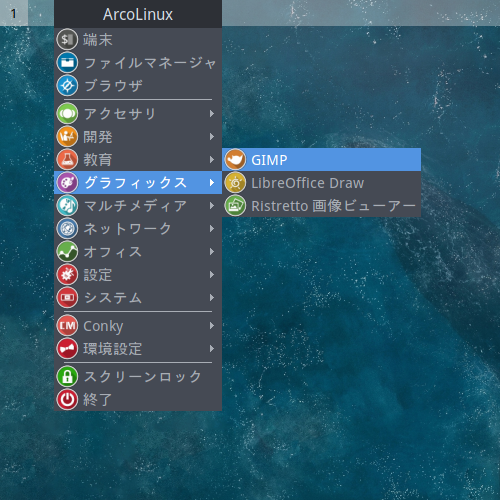The width and height of the screenshot is (500, 500).
Task: Click the file manager icon
Action: 67,63
